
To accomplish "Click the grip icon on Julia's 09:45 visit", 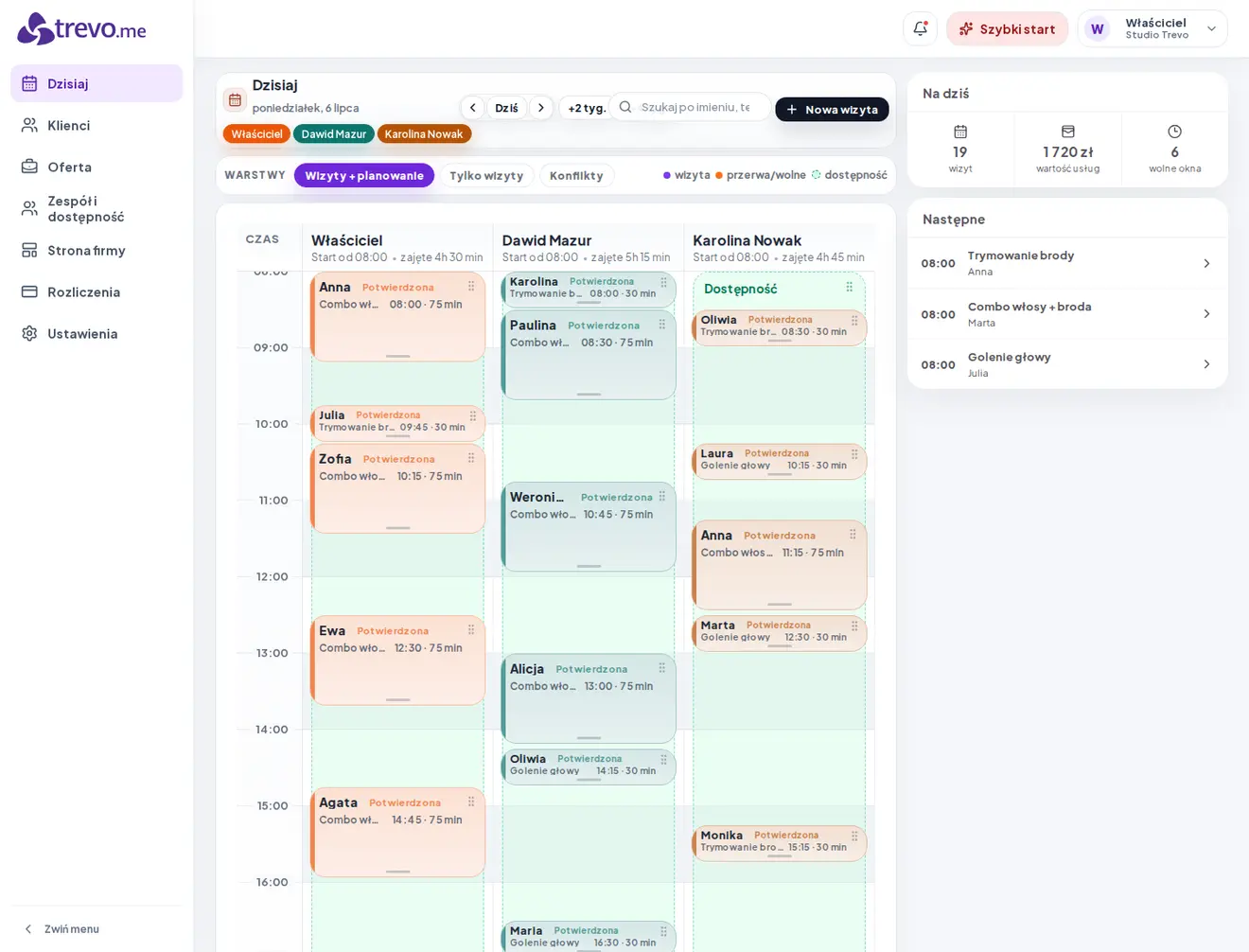I will coord(473,414).
